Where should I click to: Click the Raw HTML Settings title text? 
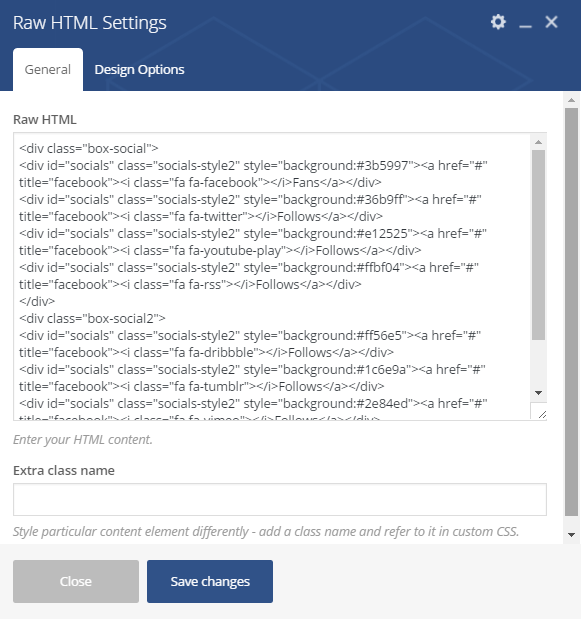[x=90, y=23]
